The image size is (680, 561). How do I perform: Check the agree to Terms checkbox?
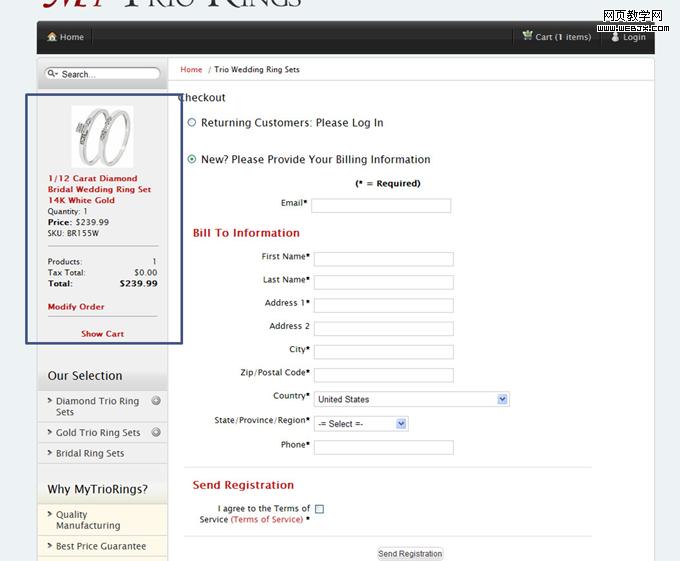coord(319,509)
